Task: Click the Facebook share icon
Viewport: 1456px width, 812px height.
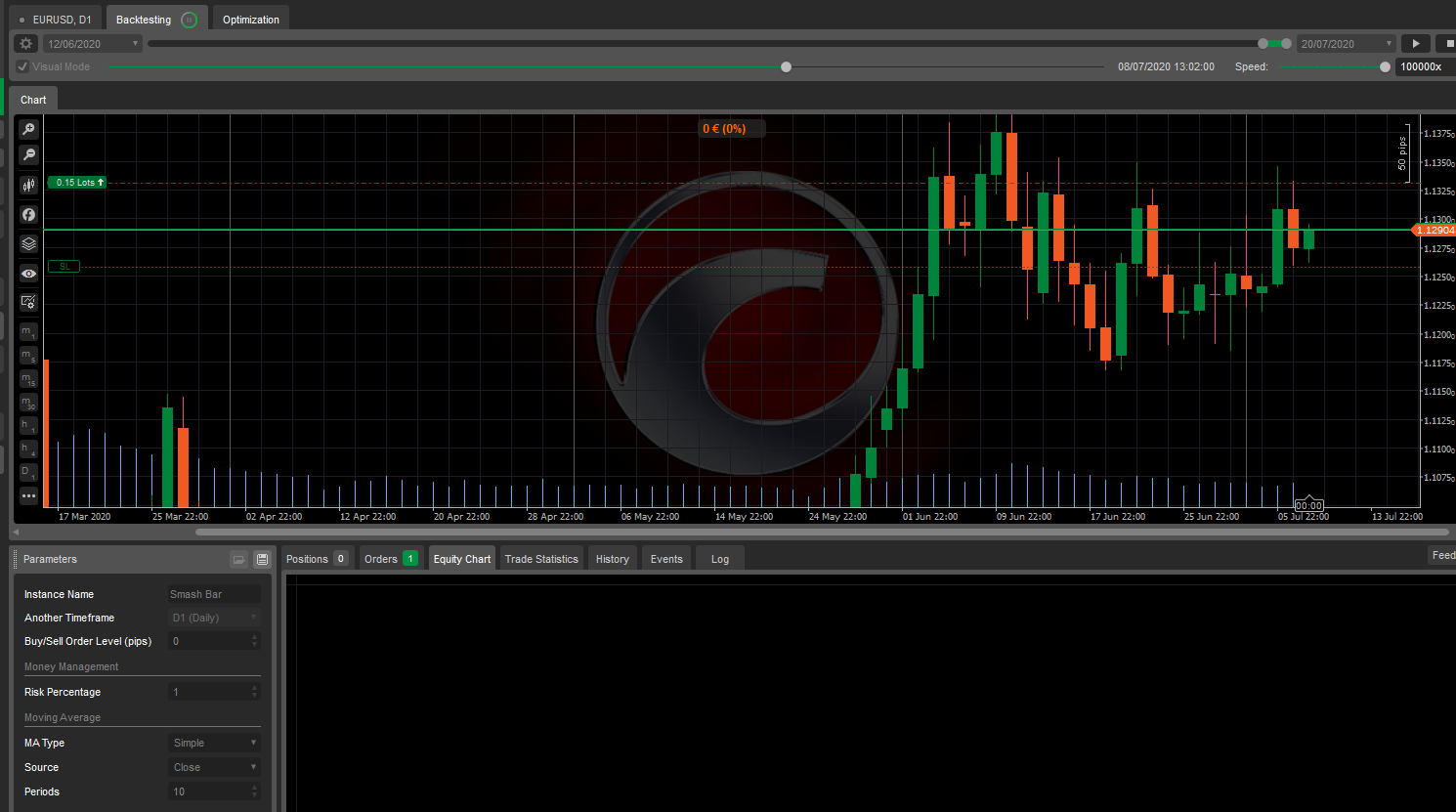Action: tap(28, 214)
